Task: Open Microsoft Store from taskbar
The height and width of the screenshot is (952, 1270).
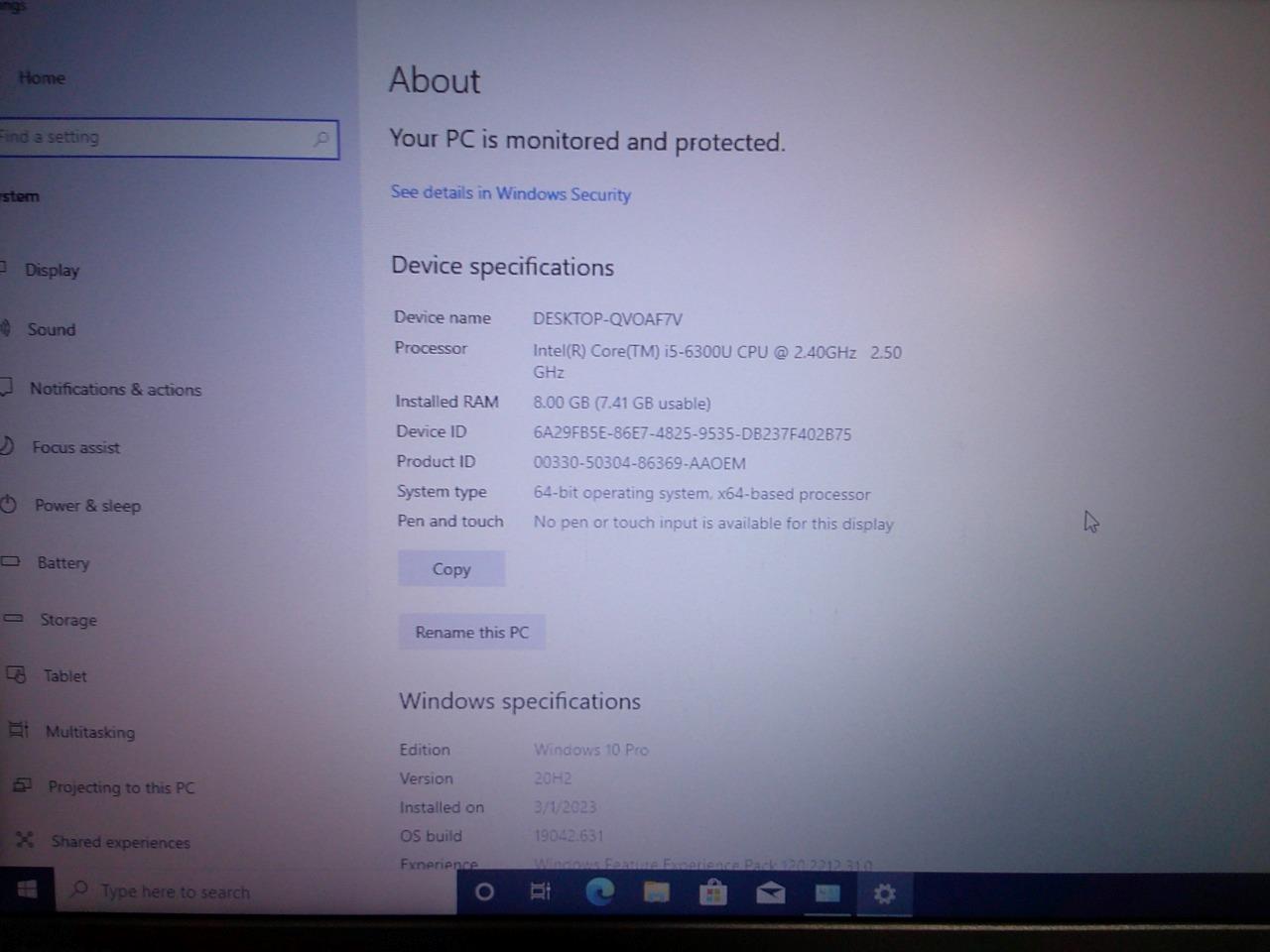Action: (x=712, y=893)
